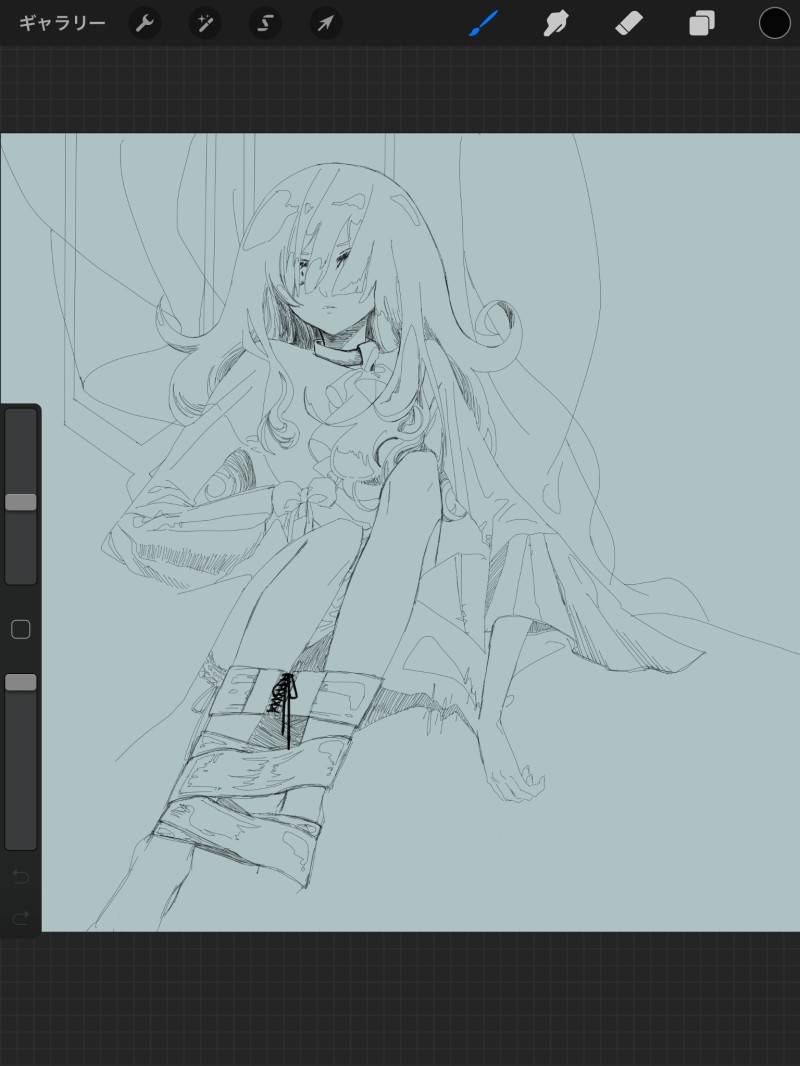Viewport: 800px width, 1066px height.
Task: Open the ギャラリー gallery view
Action: [62, 24]
